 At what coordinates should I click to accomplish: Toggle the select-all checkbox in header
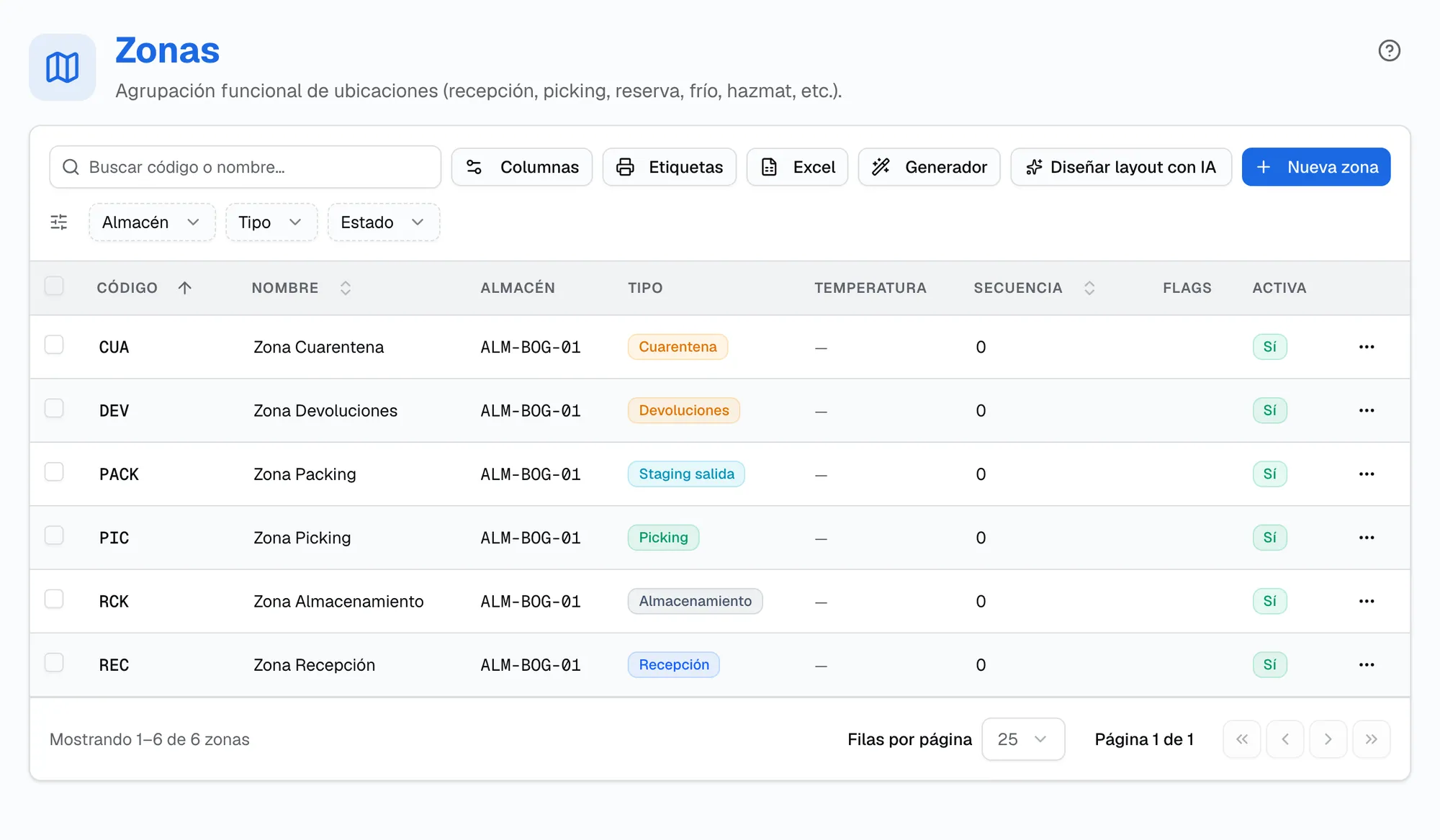(54, 286)
